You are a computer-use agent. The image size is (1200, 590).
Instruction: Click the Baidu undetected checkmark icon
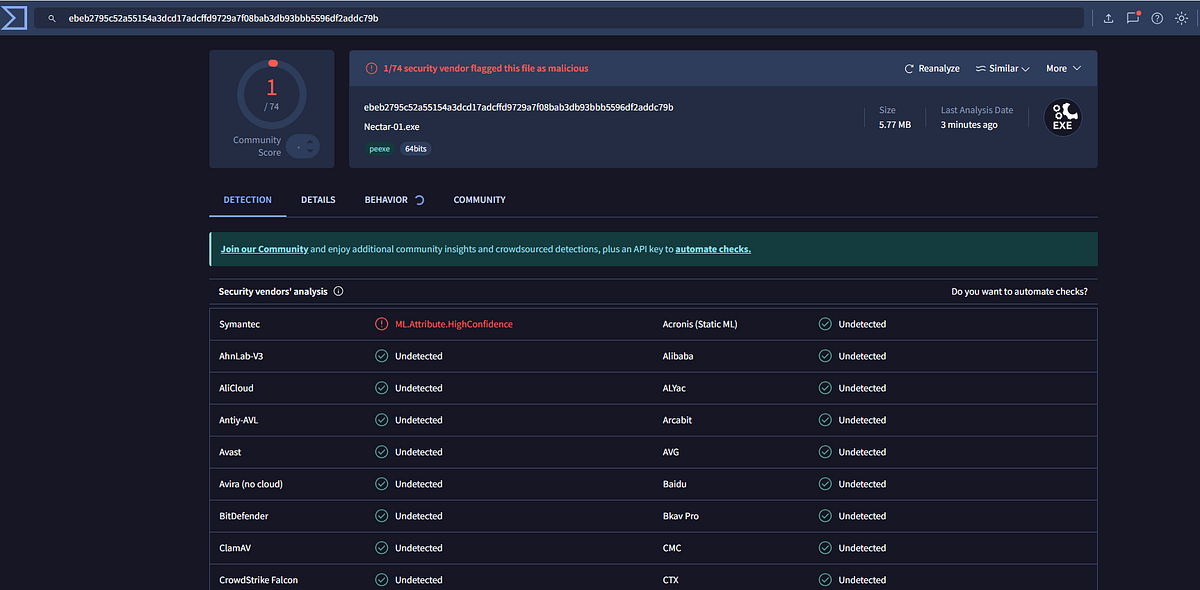[x=825, y=484]
